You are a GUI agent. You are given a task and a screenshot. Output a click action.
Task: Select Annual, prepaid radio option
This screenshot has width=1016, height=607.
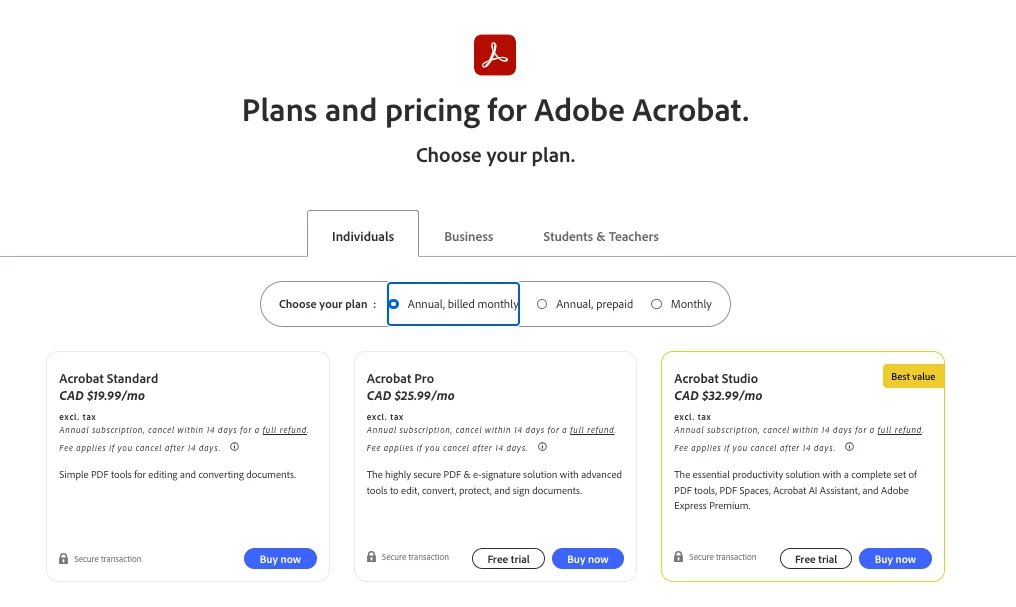[542, 304]
